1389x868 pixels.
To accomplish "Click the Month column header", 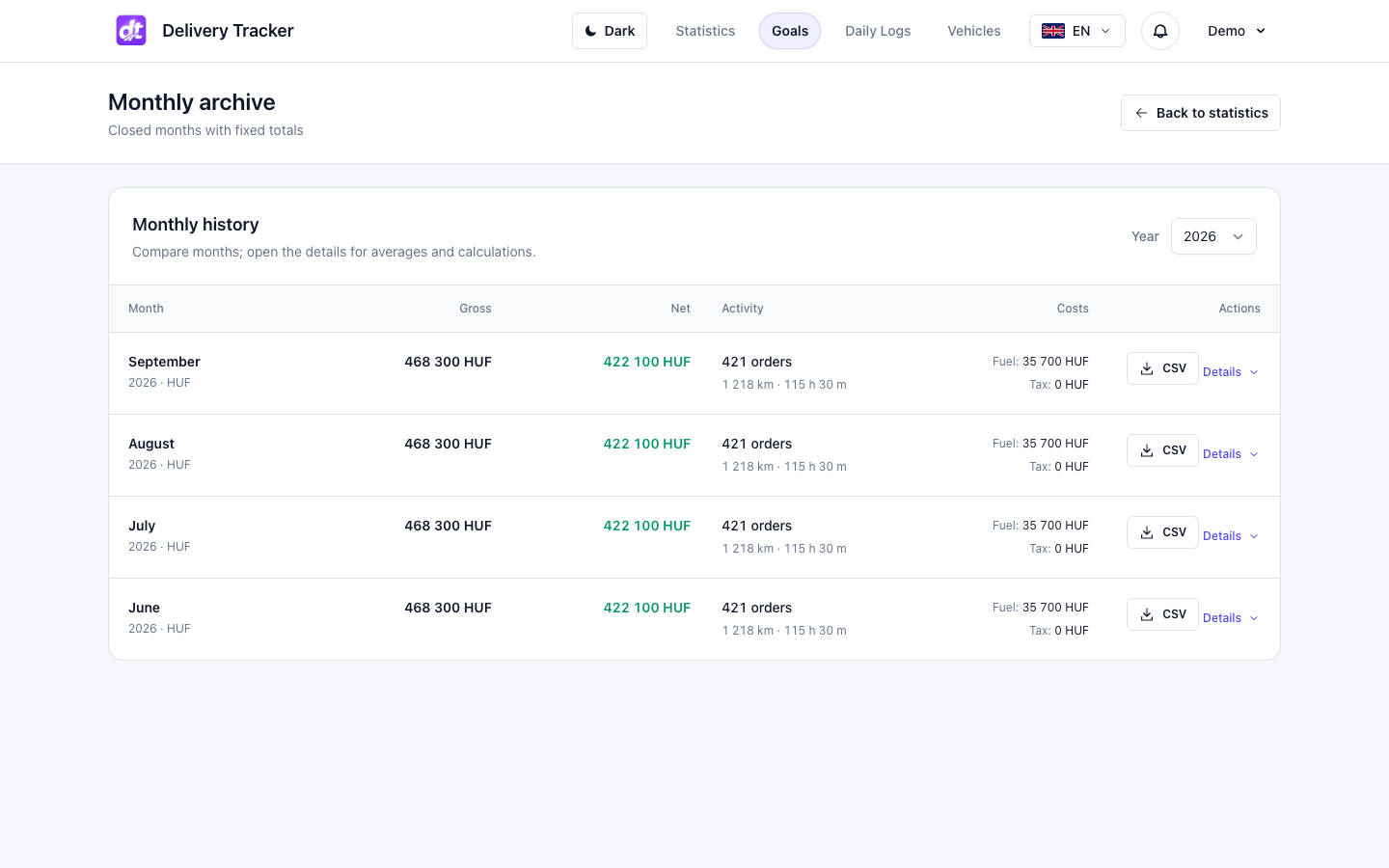I will pos(146,309).
